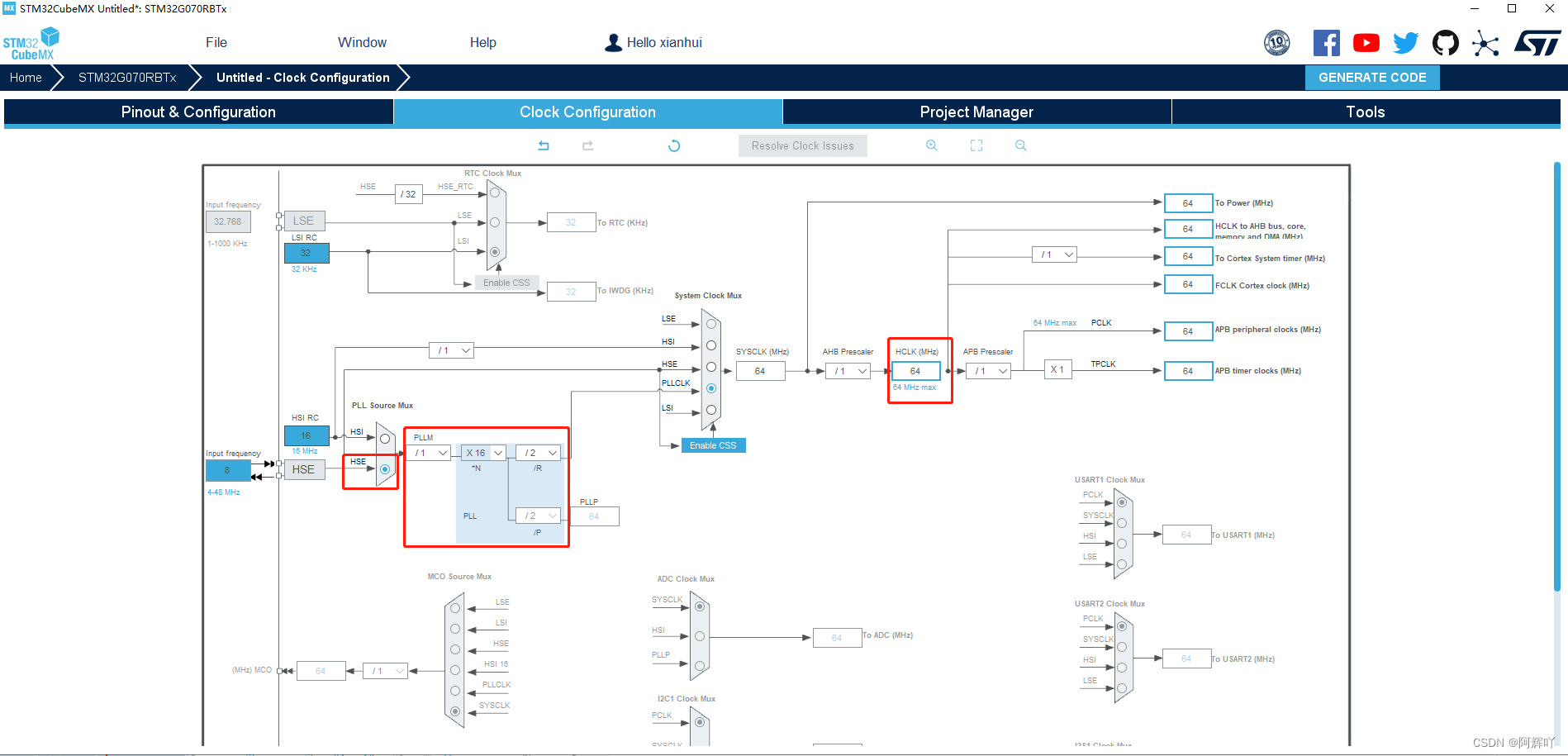The width and height of the screenshot is (1568, 756).
Task: Click the zoom in magnifier icon
Action: coord(932,145)
